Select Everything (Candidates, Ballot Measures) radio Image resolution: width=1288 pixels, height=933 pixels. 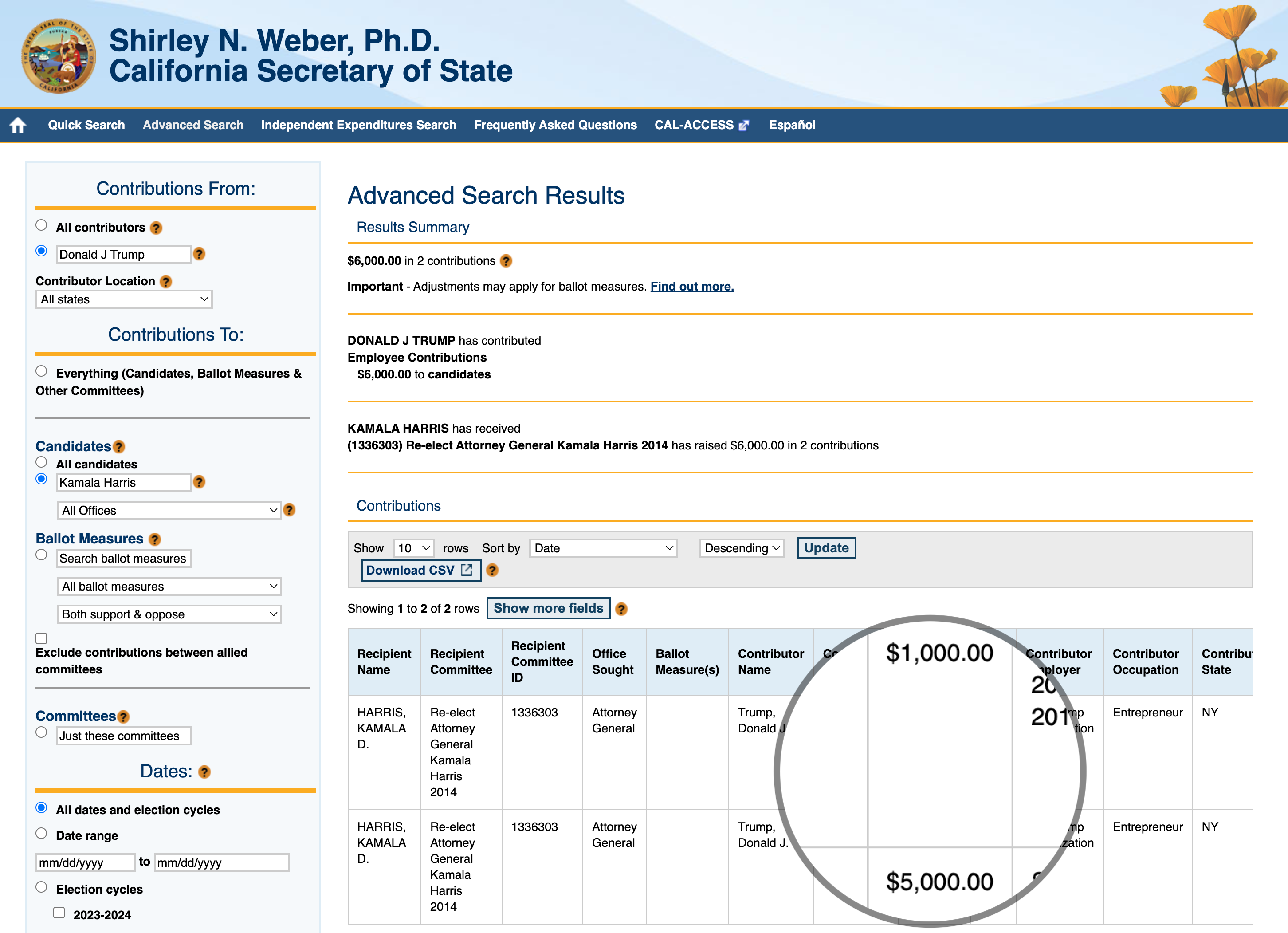(x=41, y=371)
